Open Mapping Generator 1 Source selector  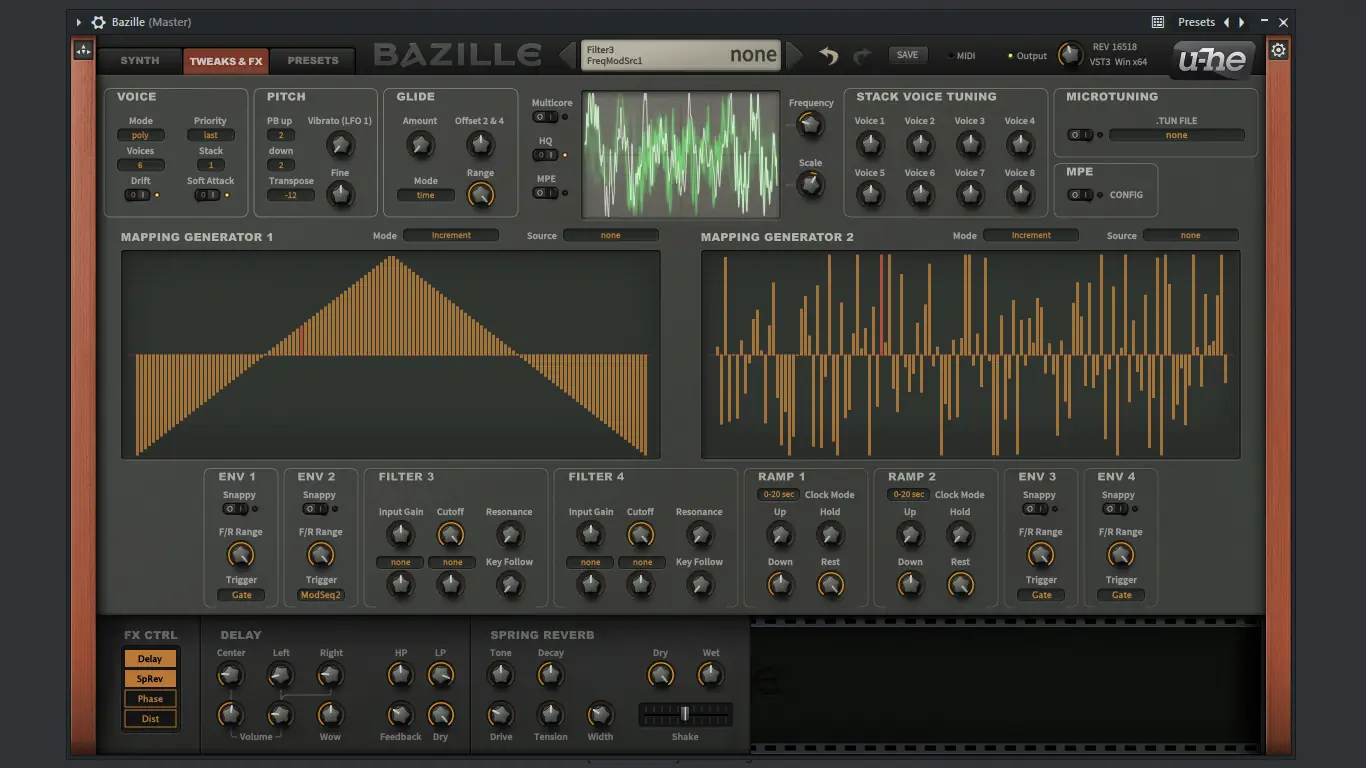tap(611, 235)
